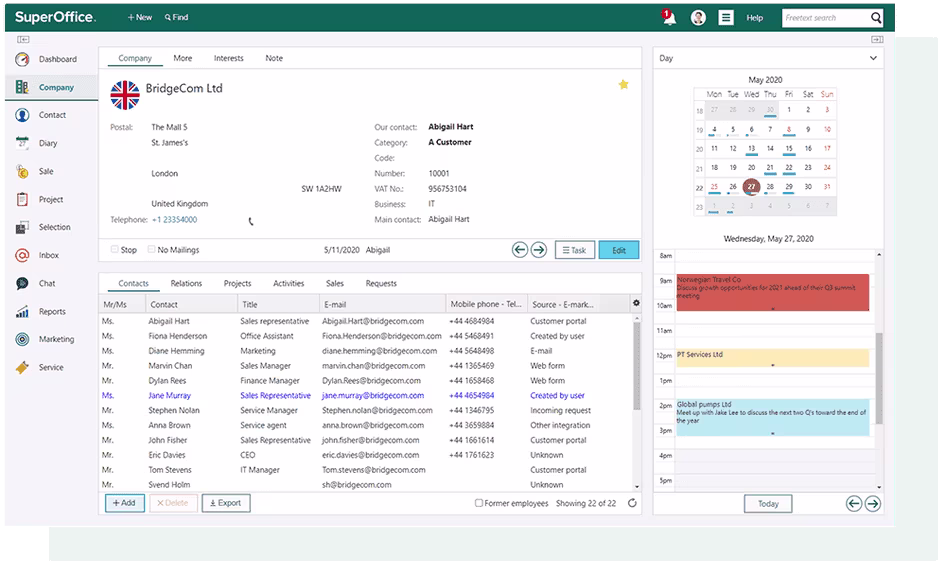
Task: Open the Inbox at-sign icon
Action: click(22, 255)
